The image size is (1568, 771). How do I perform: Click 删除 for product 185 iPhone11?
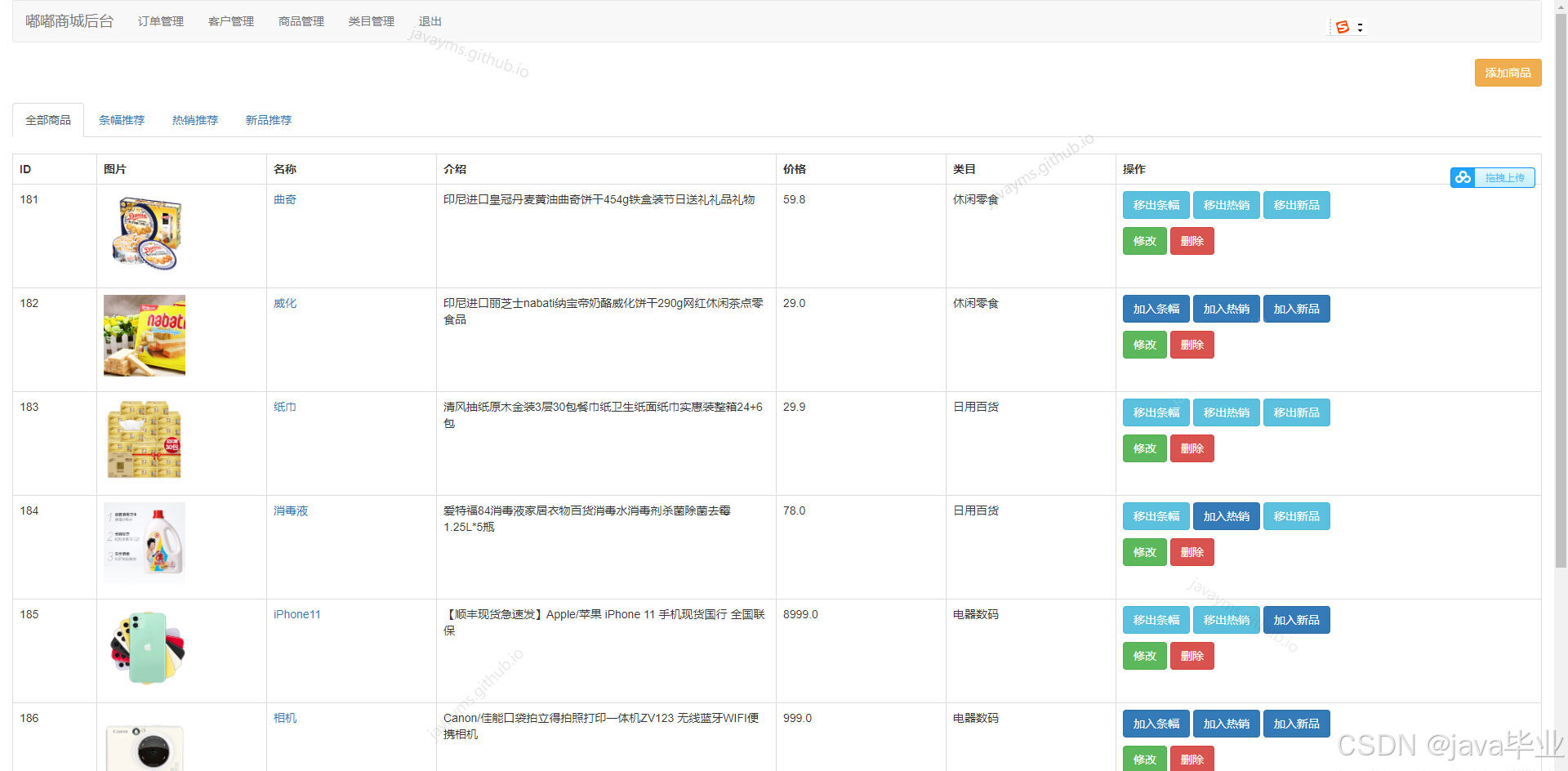point(1192,656)
